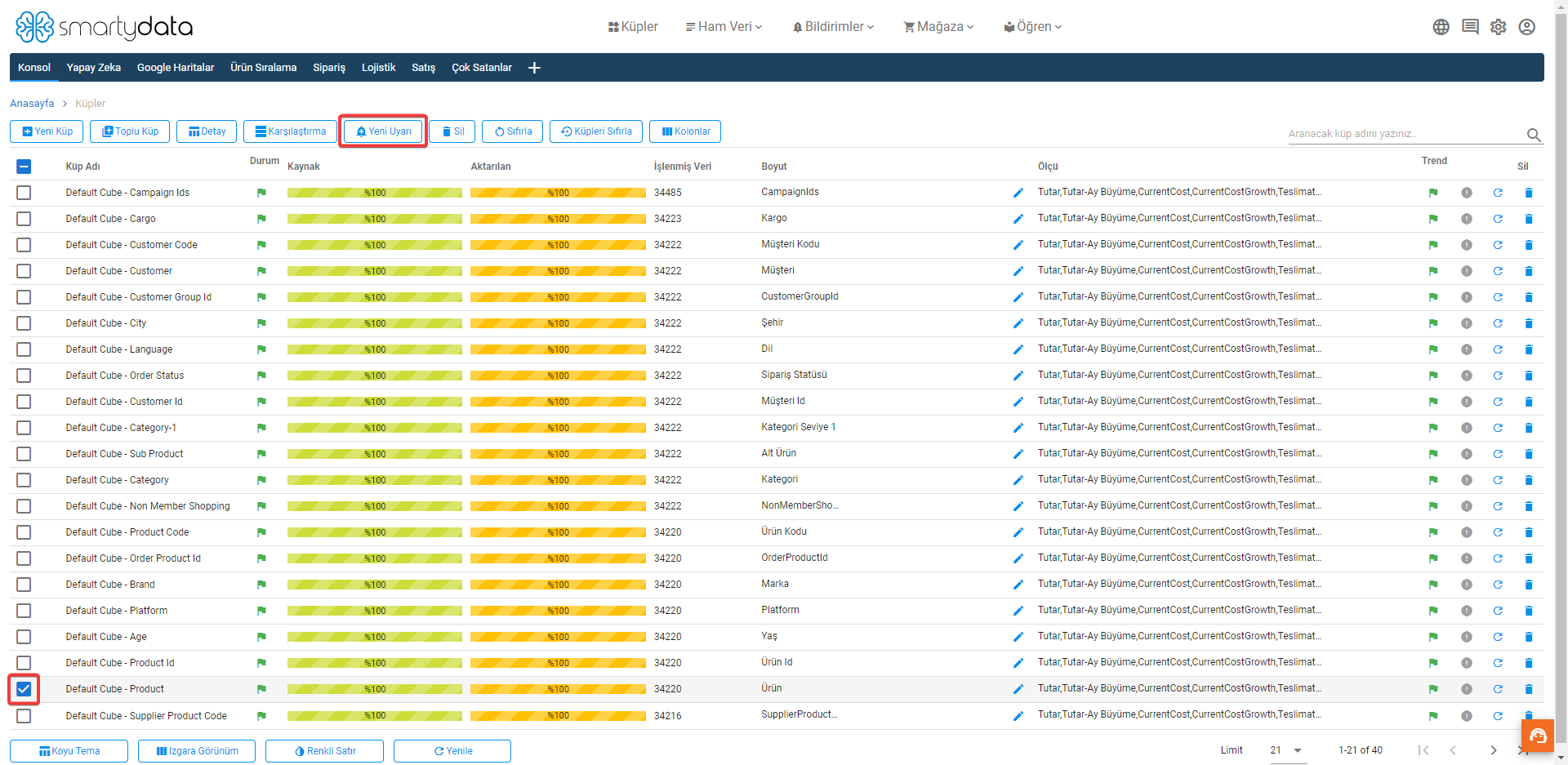The width and height of the screenshot is (1568, 765).
Task: Delete Default Cube - Customer Code trash icon
Action: click(x=1529, y=245)
